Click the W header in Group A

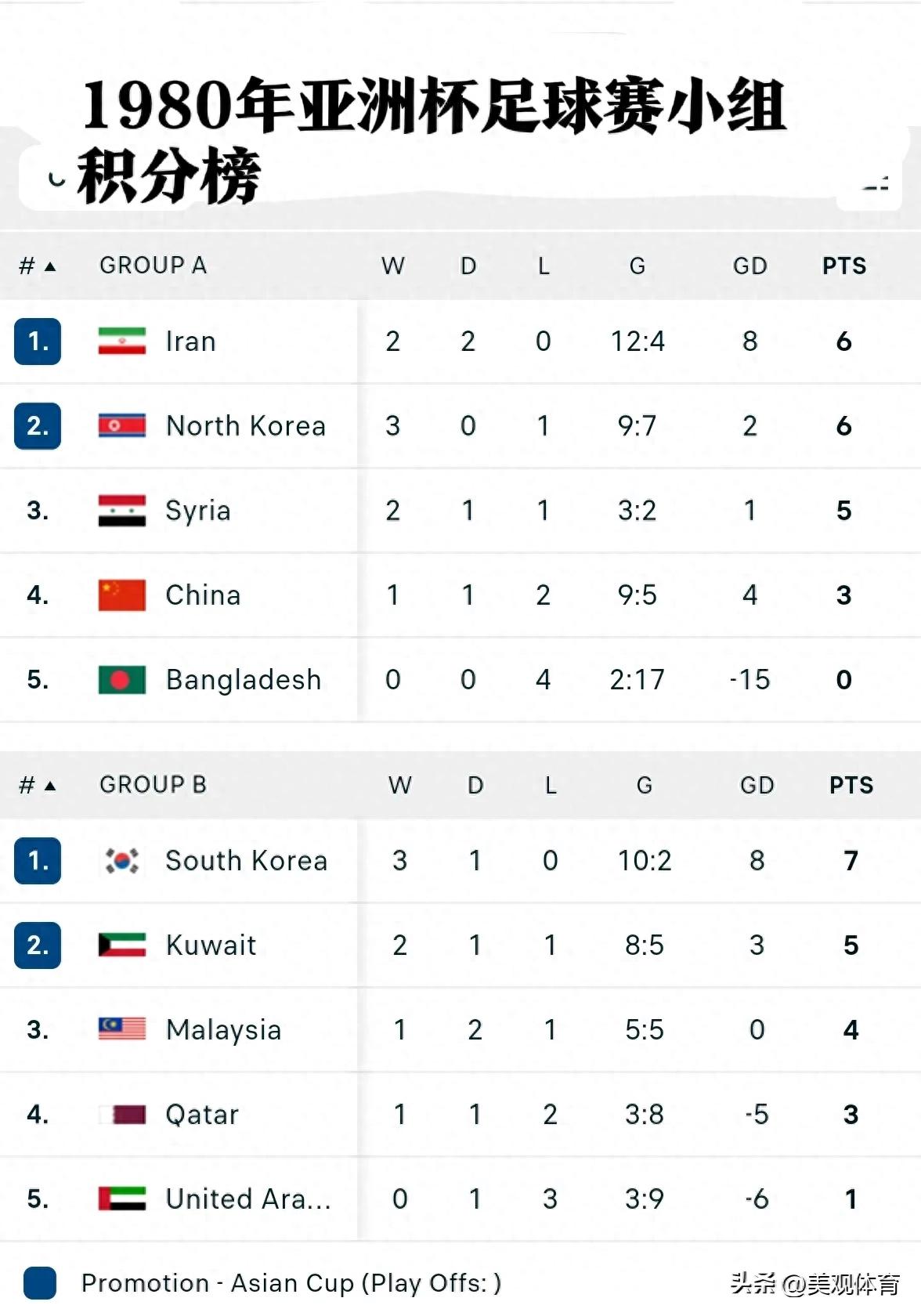[x=393, y=266]
